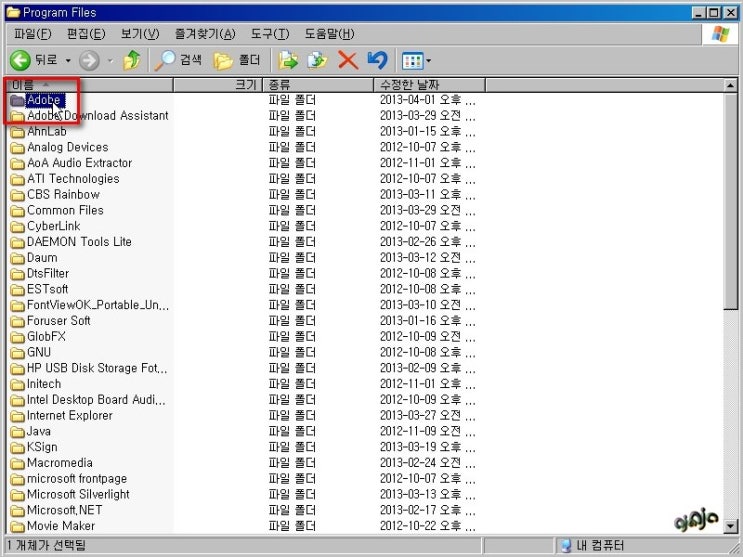This screenshot has height=557, width=743.
Task: Click the scrollbar up arrow
Action: click(731, 85)
